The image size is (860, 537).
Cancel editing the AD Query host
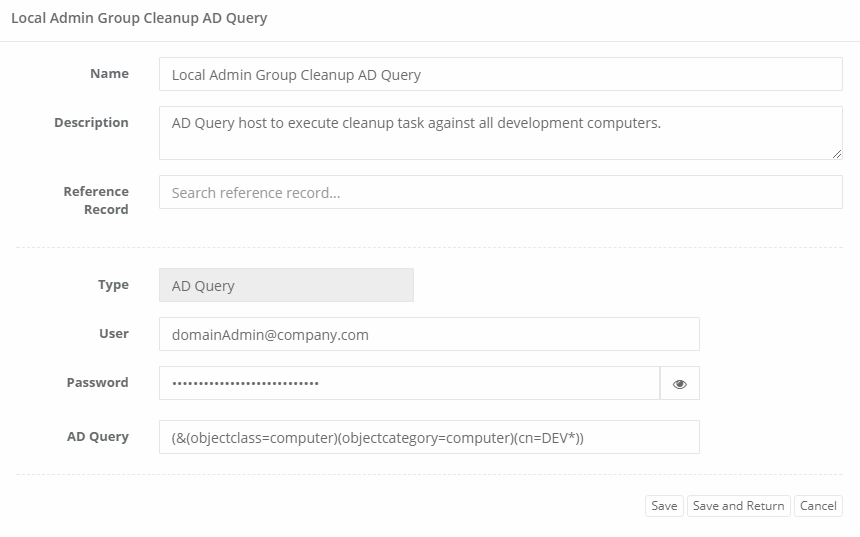coord(818,506)
